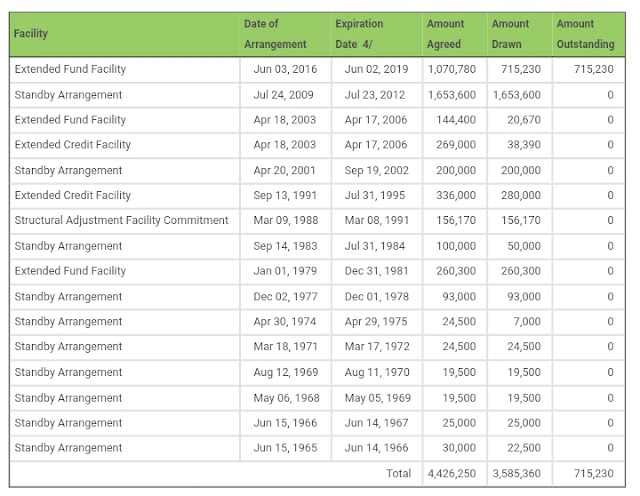Click Extended Fund Facility dated Jun 03, 2016

point(70,69)
